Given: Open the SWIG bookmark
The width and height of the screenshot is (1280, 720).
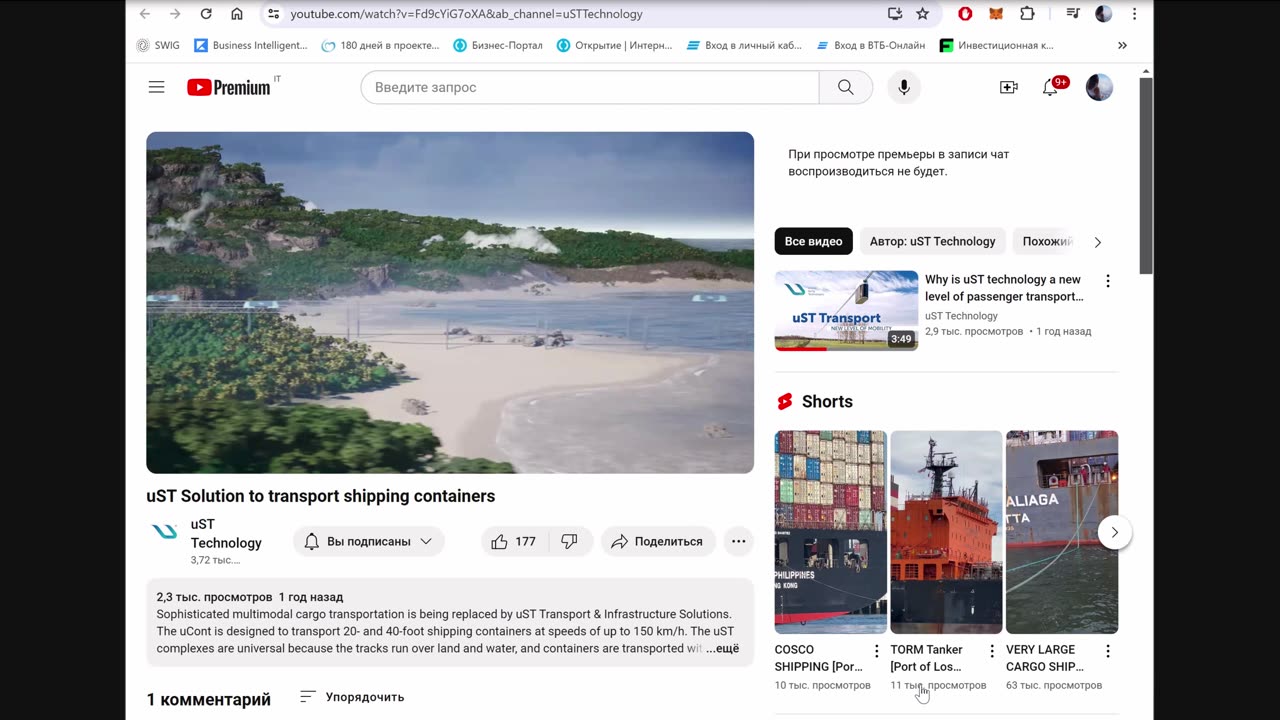Looking at the screenshot, I should point(158,45).
